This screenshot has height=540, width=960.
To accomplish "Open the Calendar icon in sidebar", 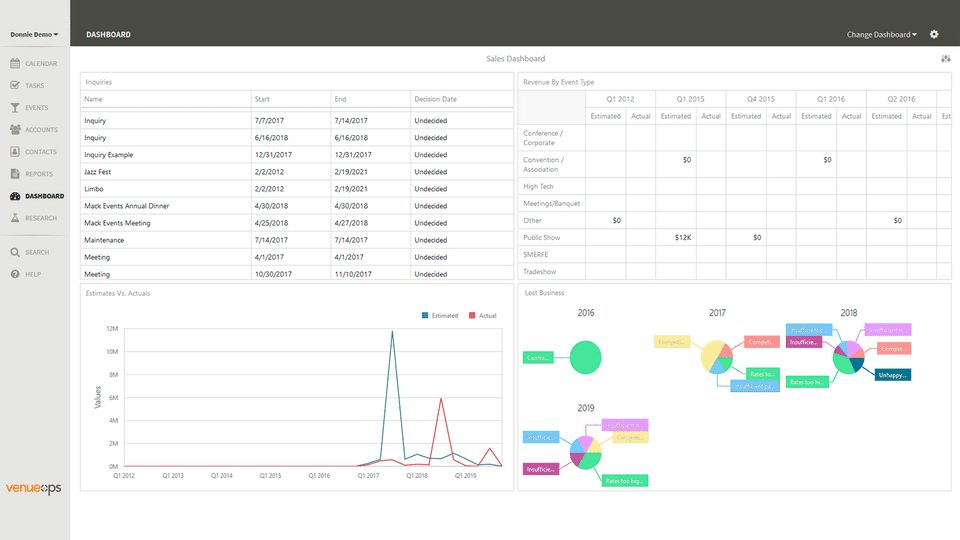I will pyautogui.click(x=15, y=63).
